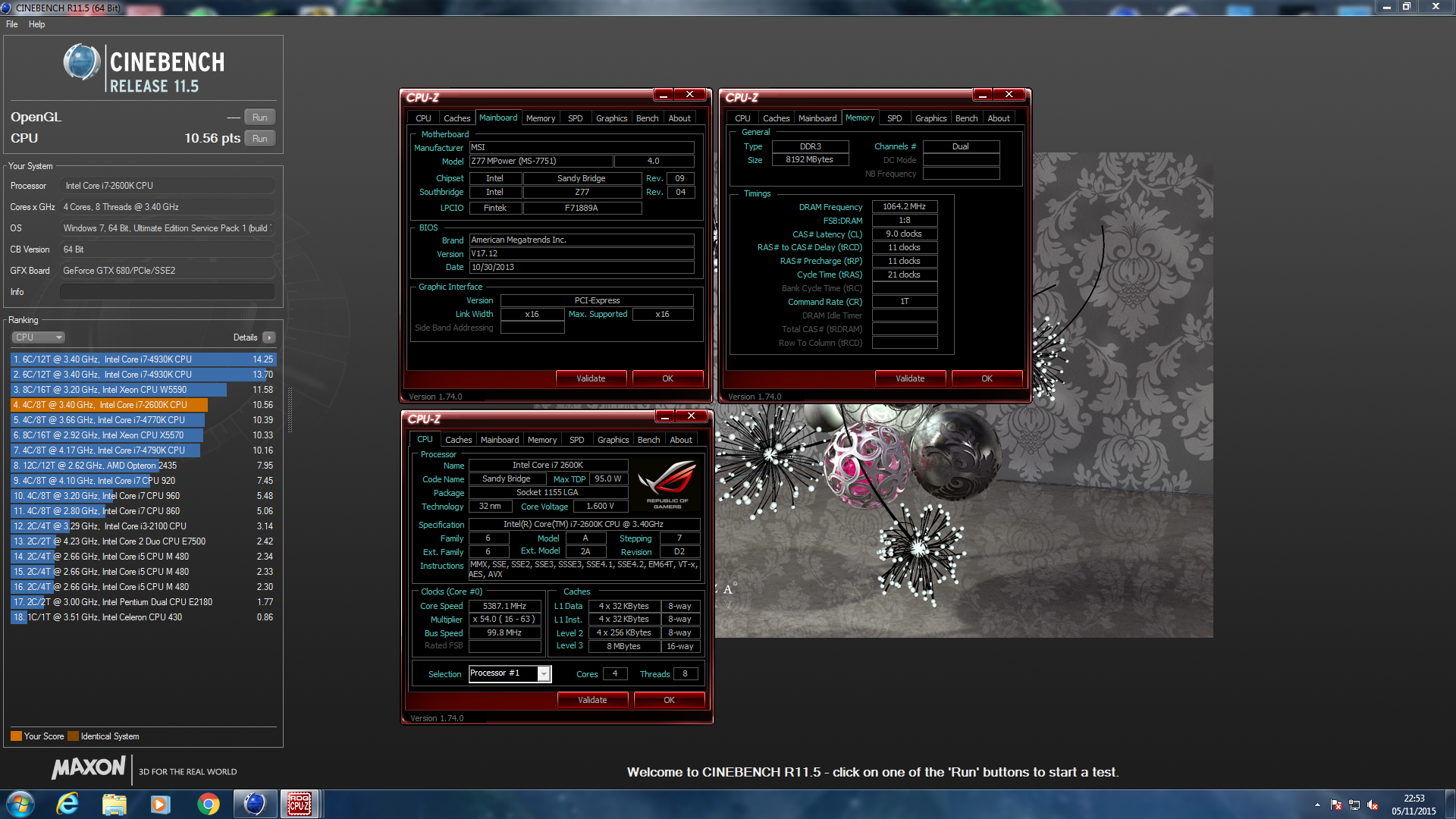1456x819 pixels.
Task: Click the Cinebench logo sphere
Action: (x=82, y=62)
